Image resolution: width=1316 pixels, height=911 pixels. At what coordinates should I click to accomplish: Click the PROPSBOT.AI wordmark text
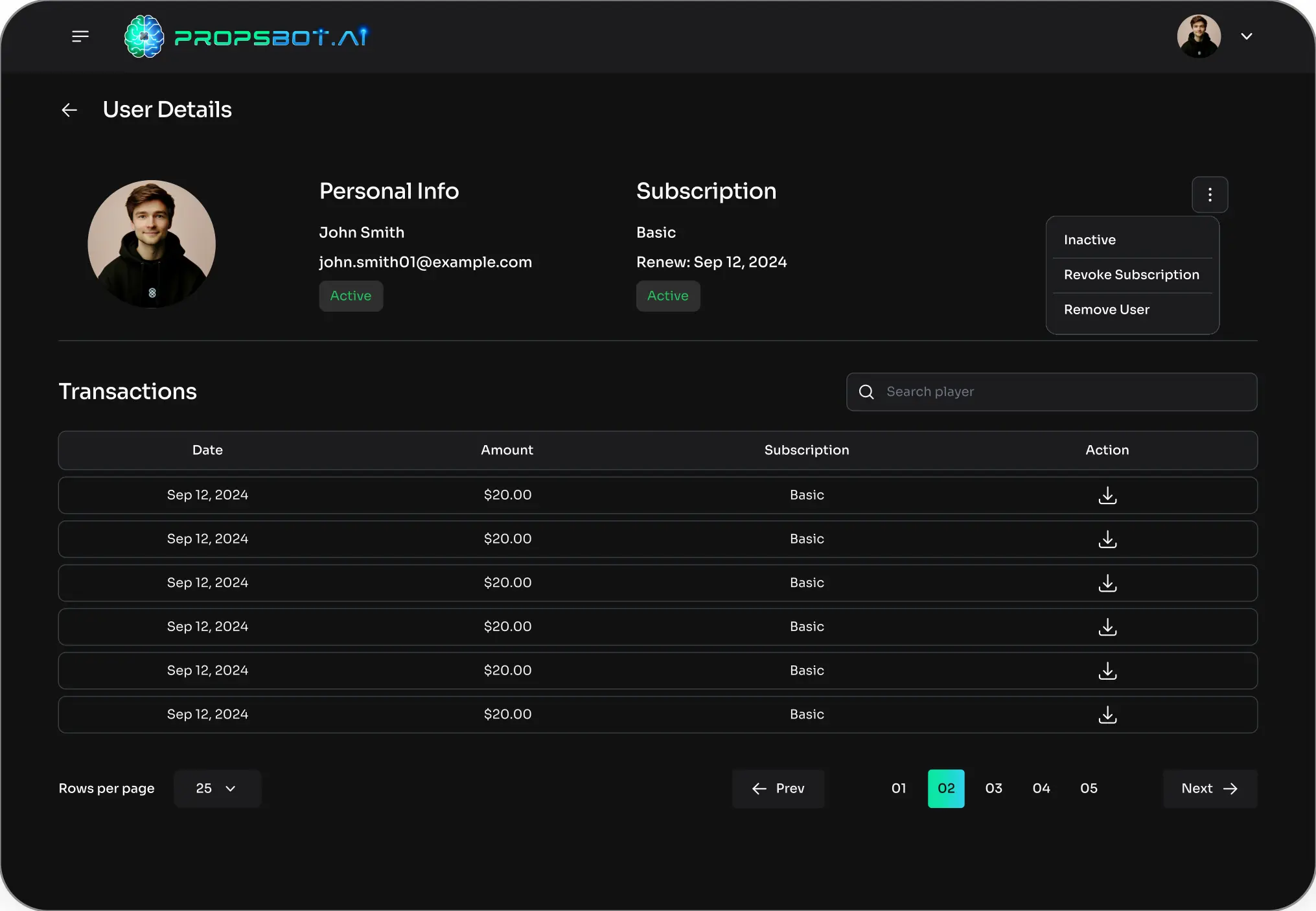pos(271,37)
